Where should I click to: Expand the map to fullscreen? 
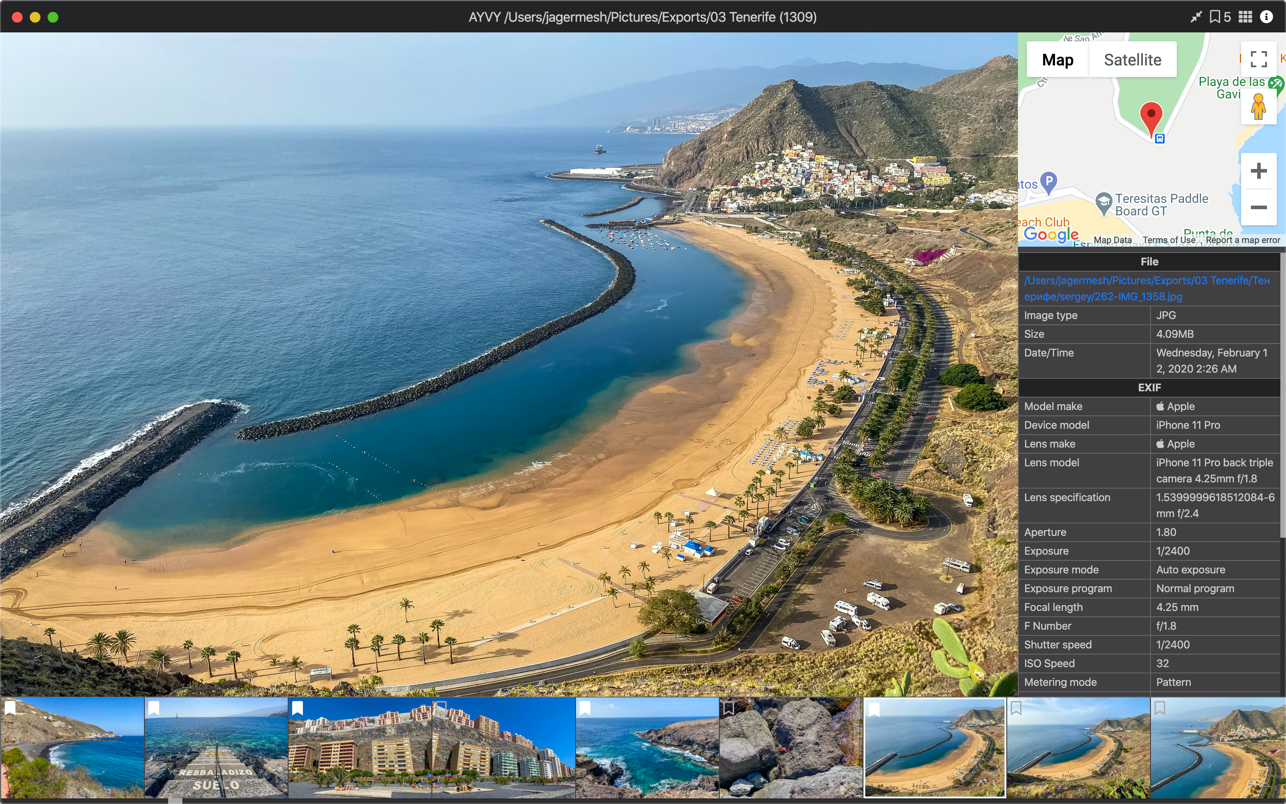[1258, 60]
